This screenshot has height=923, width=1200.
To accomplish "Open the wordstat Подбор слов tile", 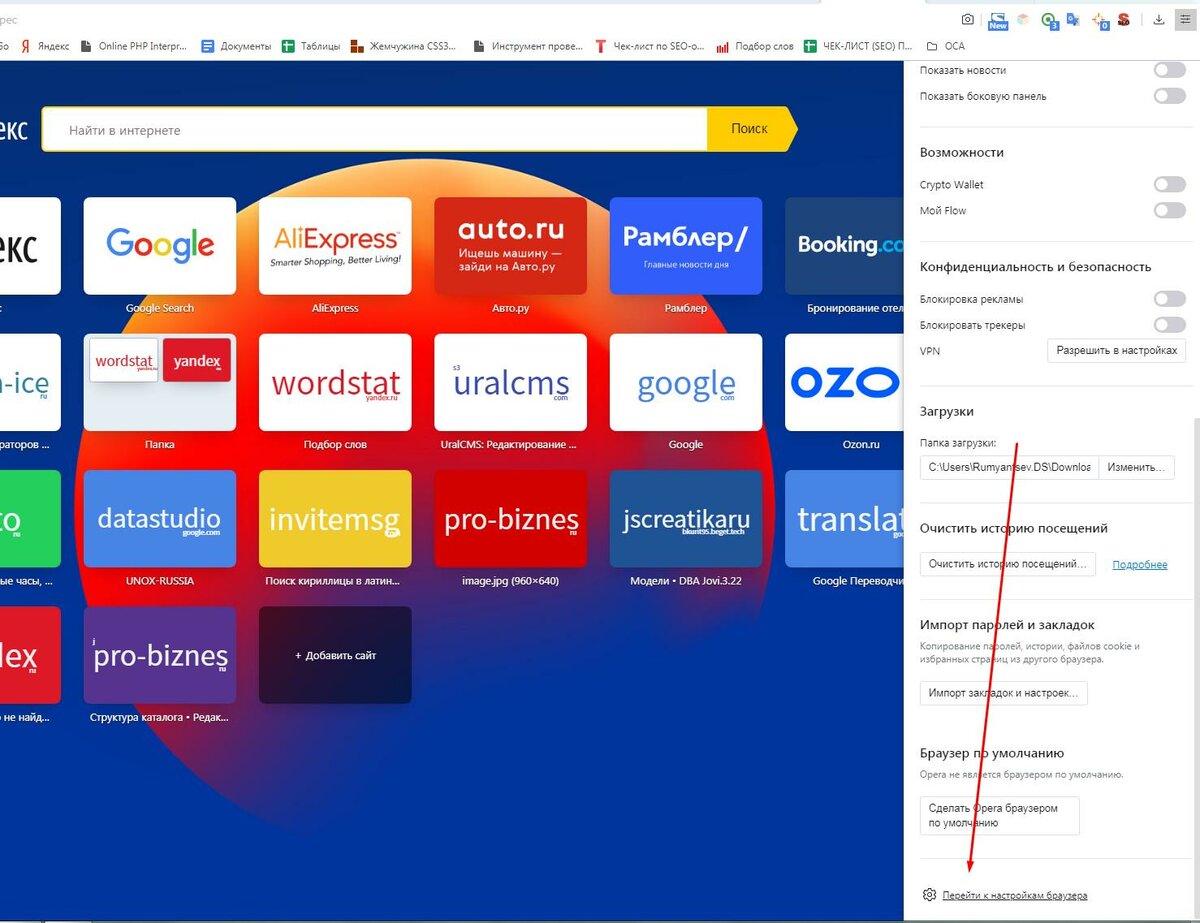I will point(335,382).
